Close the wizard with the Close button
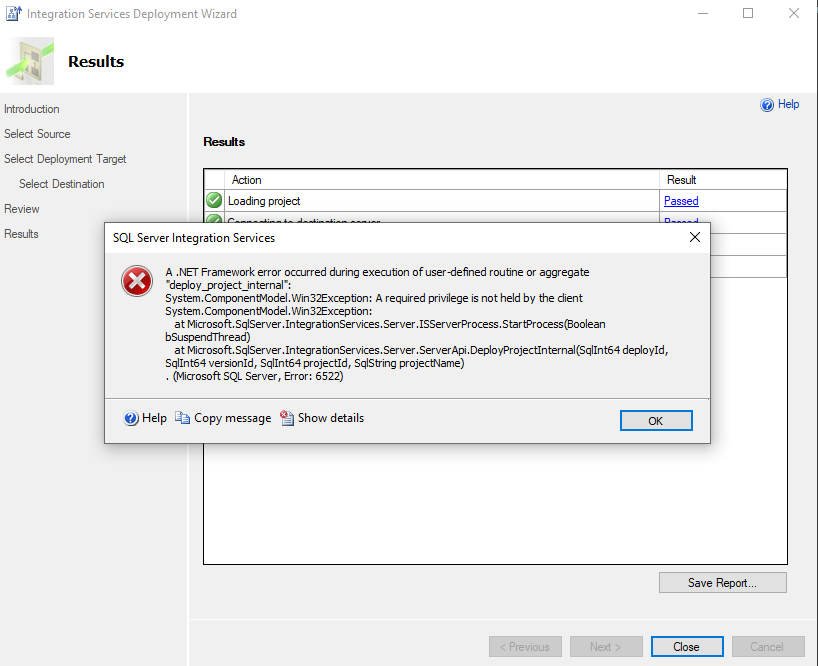Viewport: 818px width, 666px height. coord(687,646)
